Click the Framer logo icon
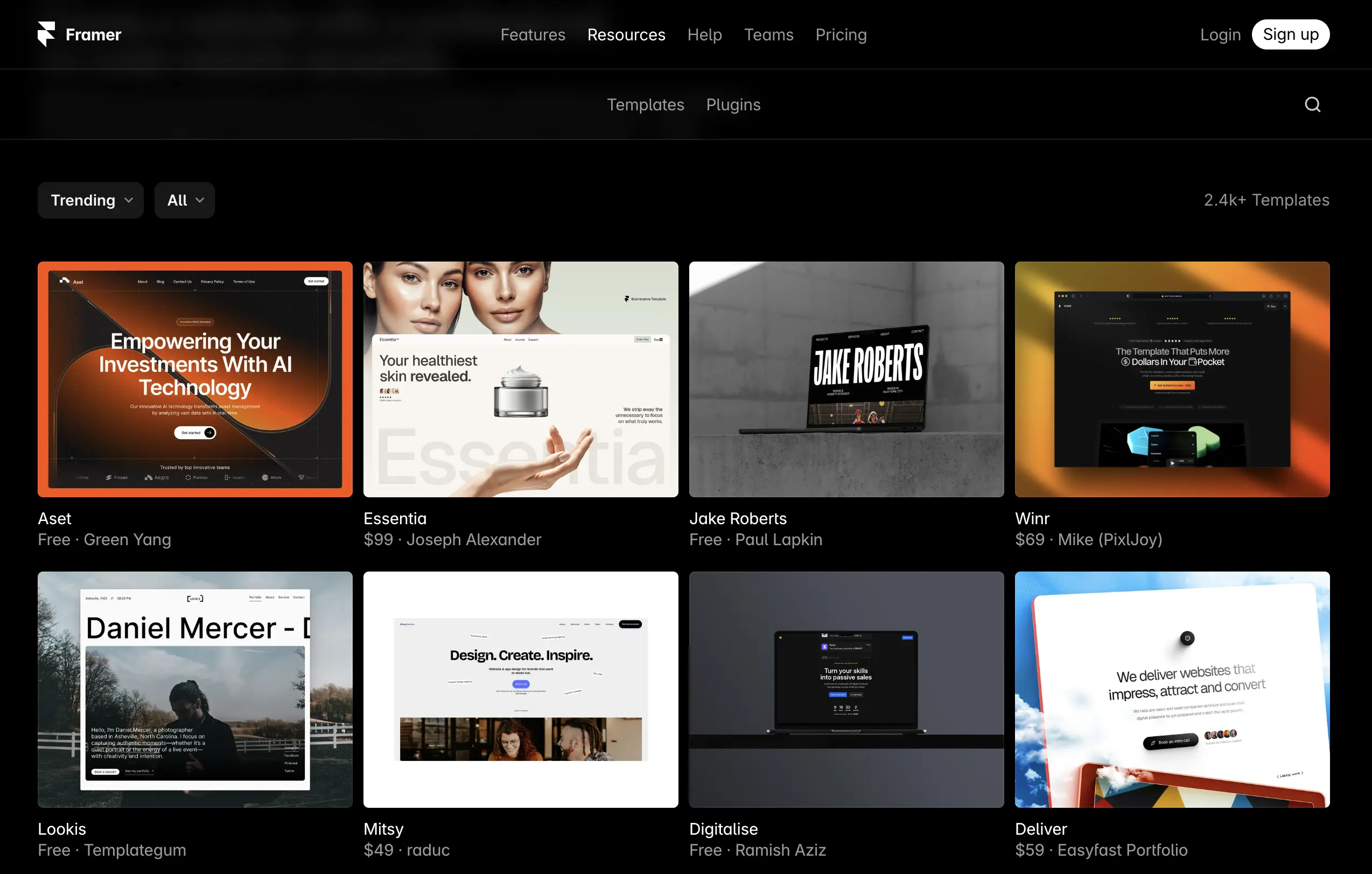1372x874 pixels. point(46,34)
